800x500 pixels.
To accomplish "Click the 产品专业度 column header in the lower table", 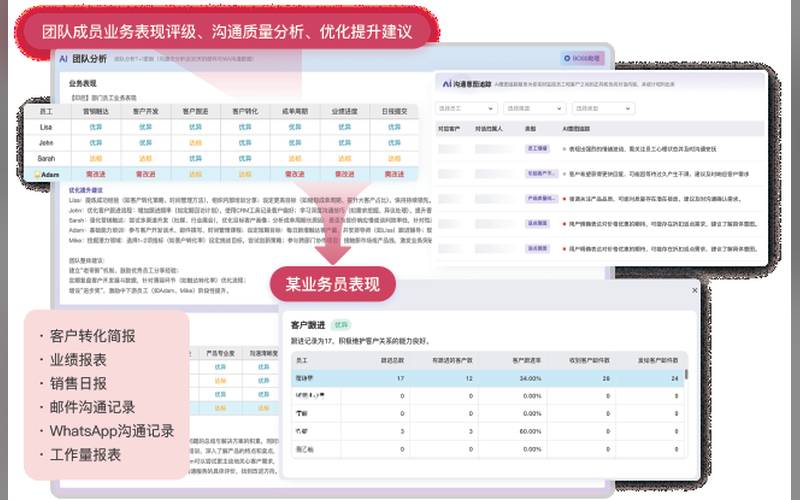I will [220, 353].
